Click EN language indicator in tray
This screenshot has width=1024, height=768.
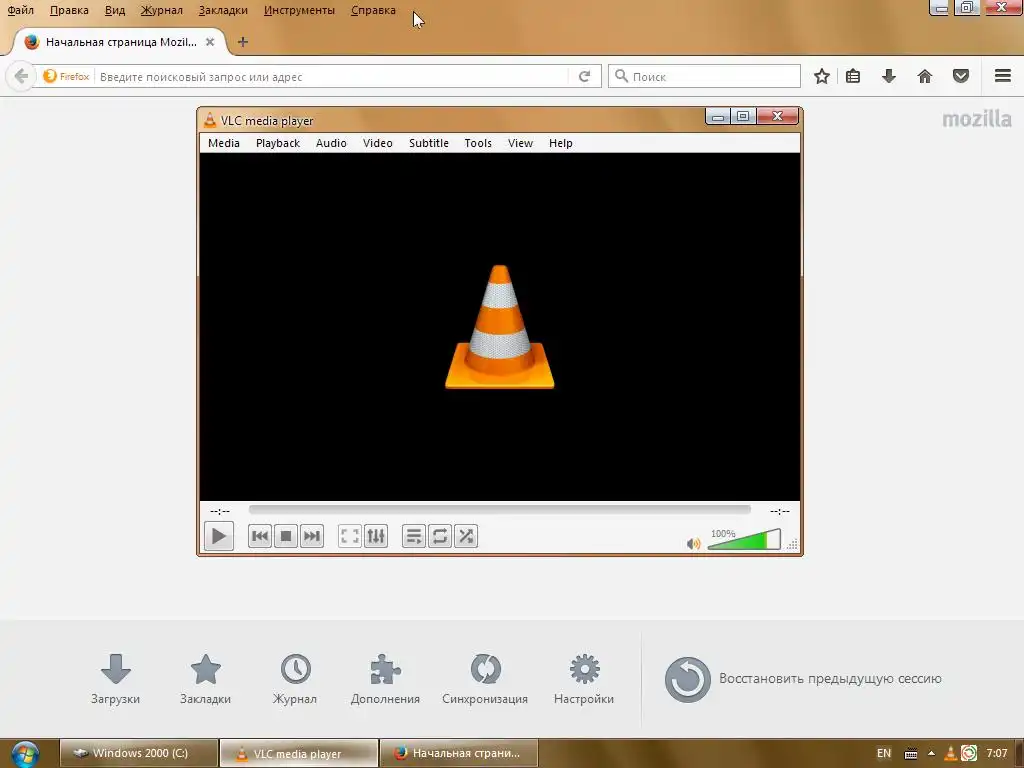point(884,753)
